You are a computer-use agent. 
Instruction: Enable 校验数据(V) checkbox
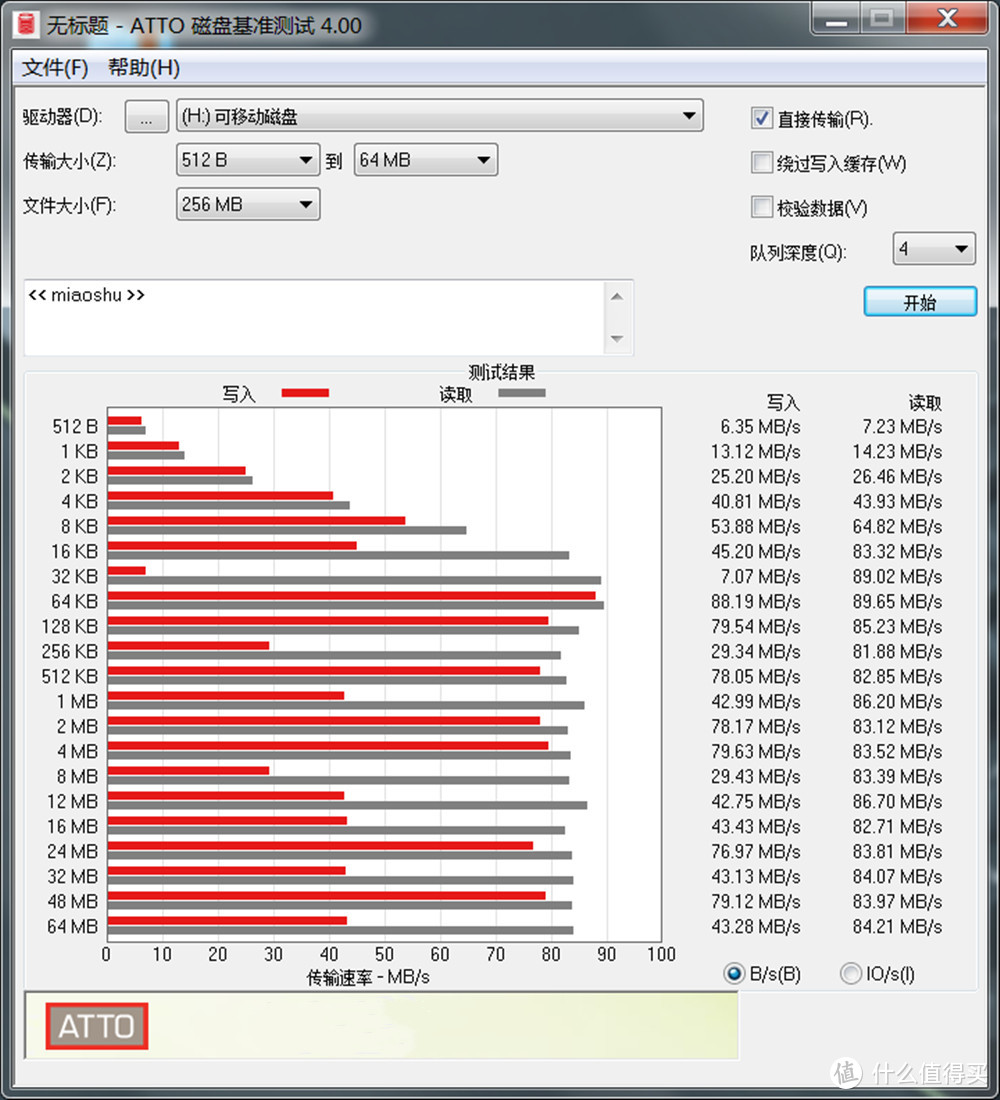pyautogui.click(x=761, y=207)
